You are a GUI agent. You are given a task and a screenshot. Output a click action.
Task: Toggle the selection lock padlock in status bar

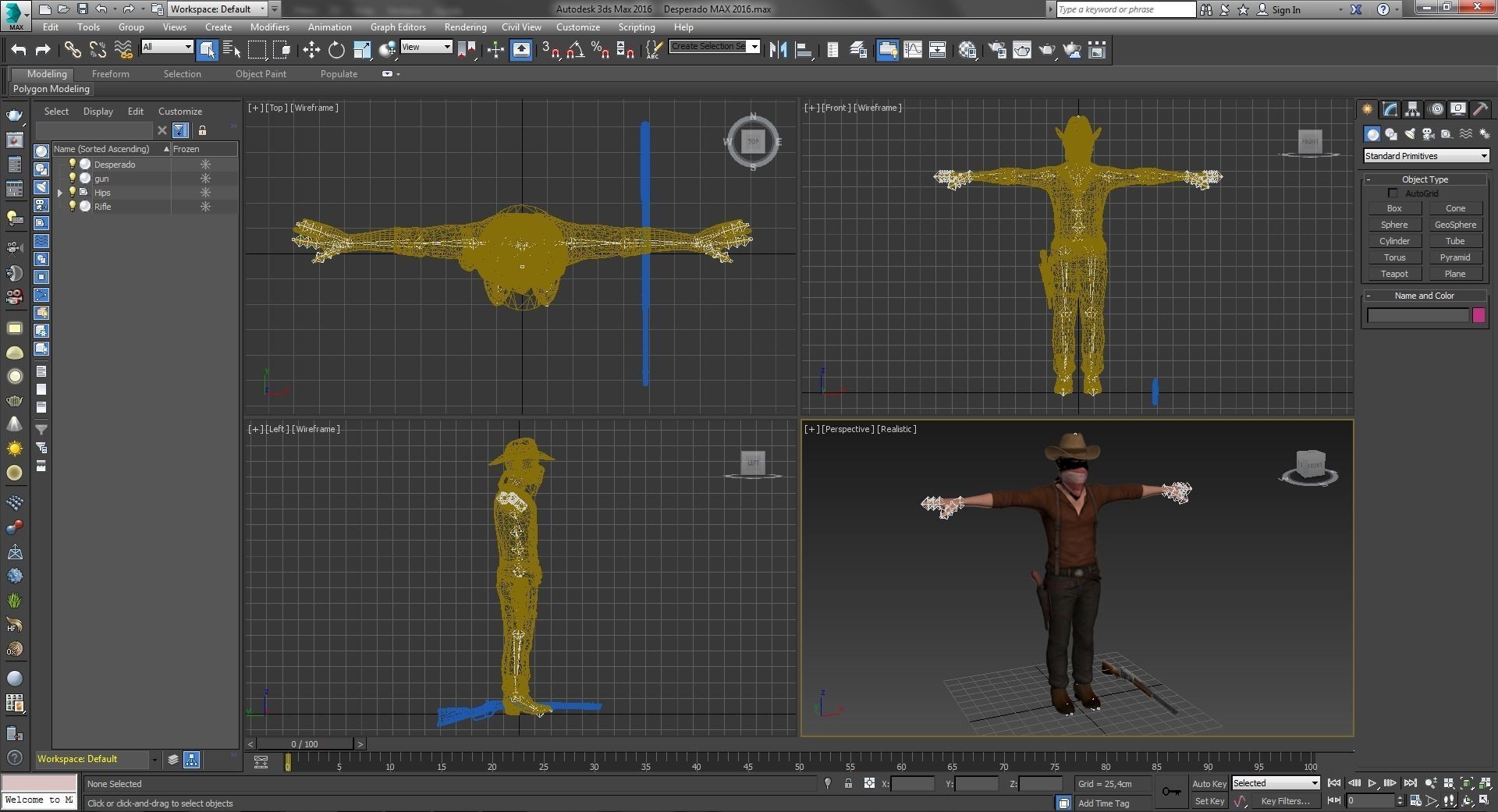click(848, 783)
